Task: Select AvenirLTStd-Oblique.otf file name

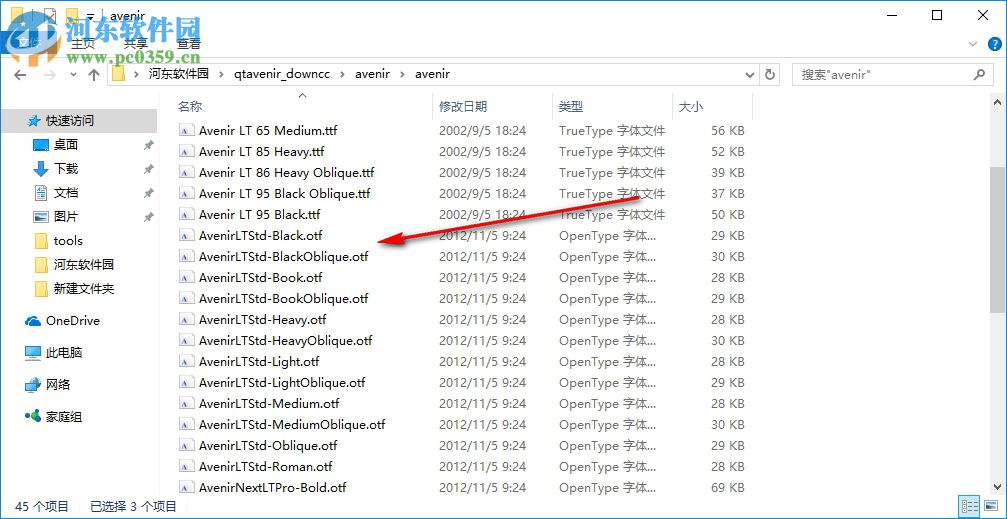Action: pos(268,446)
